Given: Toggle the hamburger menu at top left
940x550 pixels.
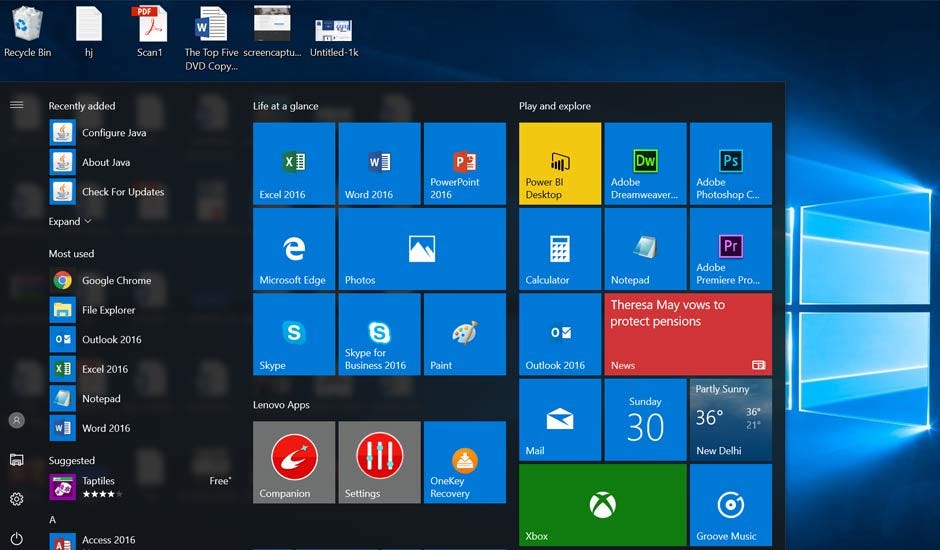Looking at the screenshot, I should tap(16, 105).
